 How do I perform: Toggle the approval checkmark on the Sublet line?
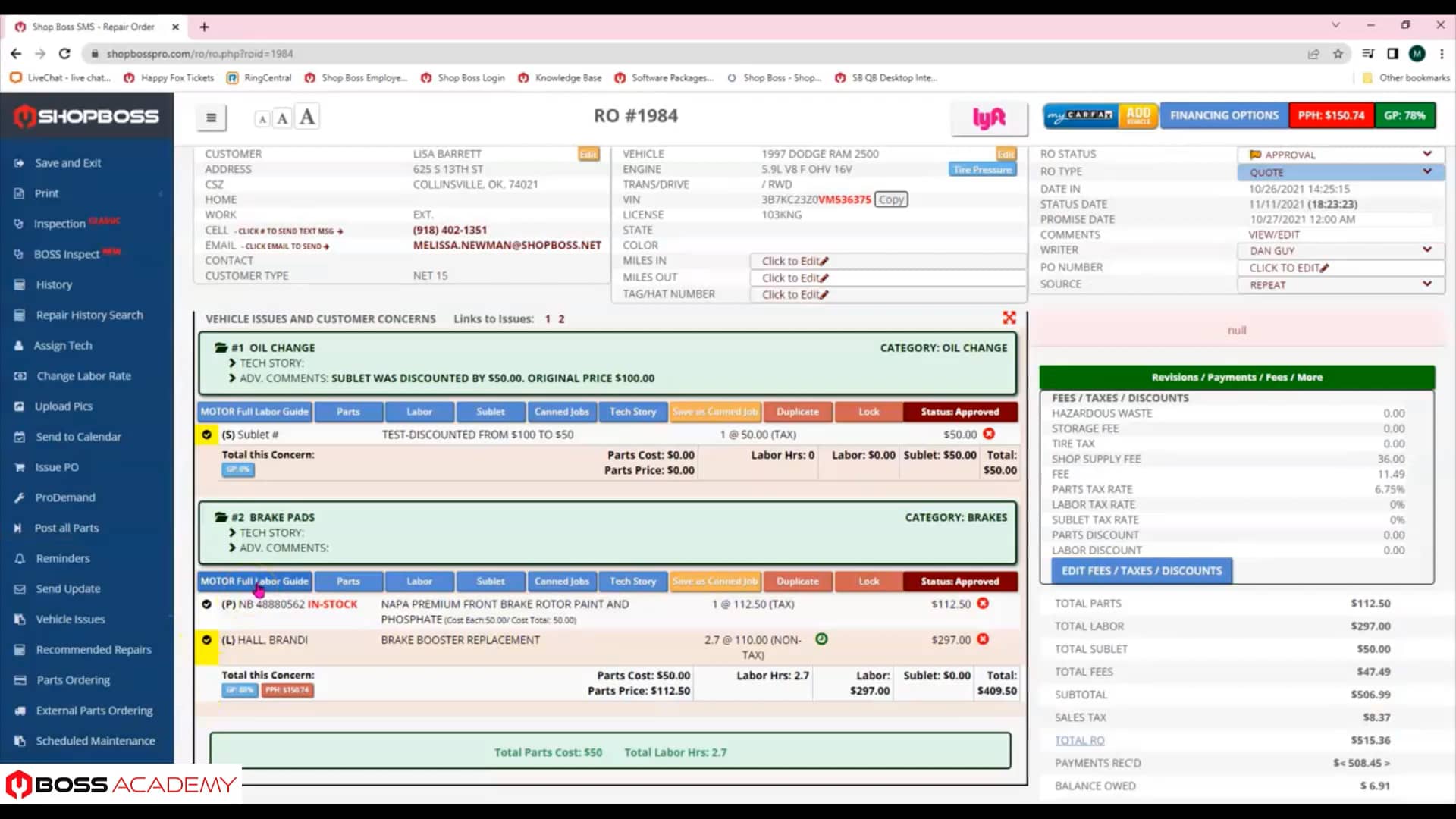coord(206,435)
